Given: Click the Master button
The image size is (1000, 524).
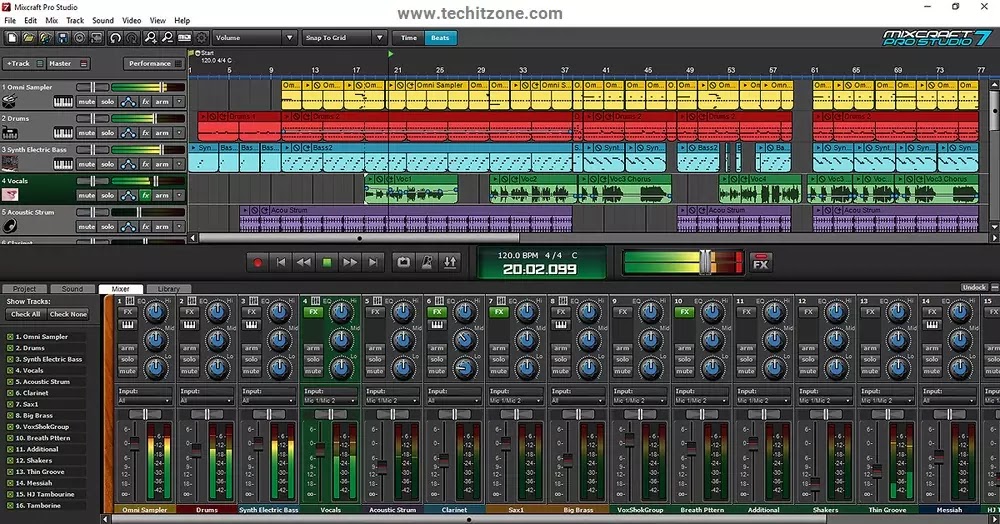Looking at the screenshot, I should click(x=68, y=64).
